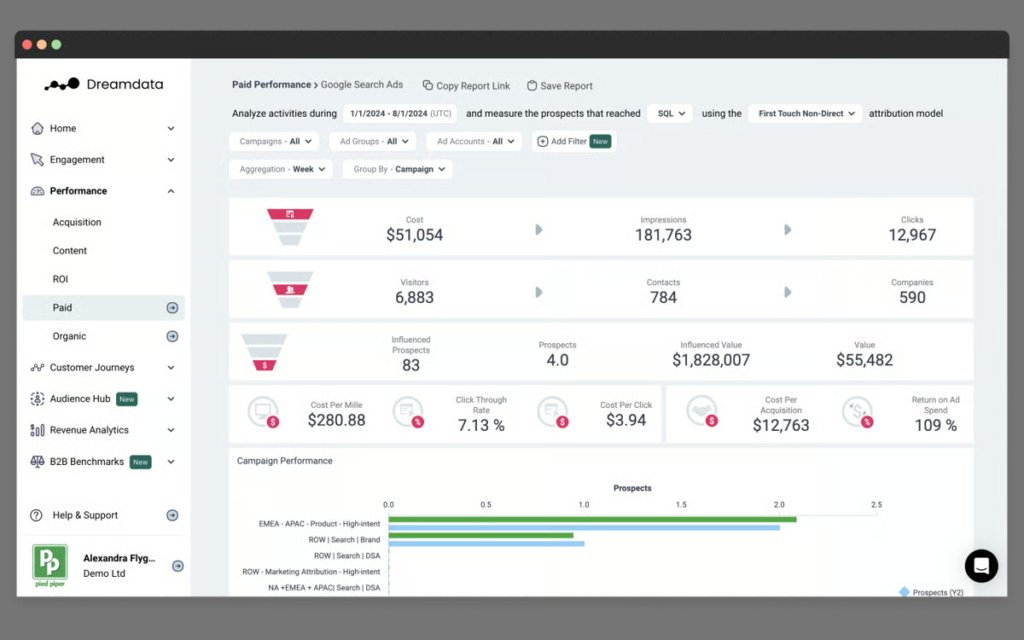Image resolution: width=1024 pixels, height=640 pixels.
Task: Open the Campaigns filter dropdown
Action: (274, 141)
